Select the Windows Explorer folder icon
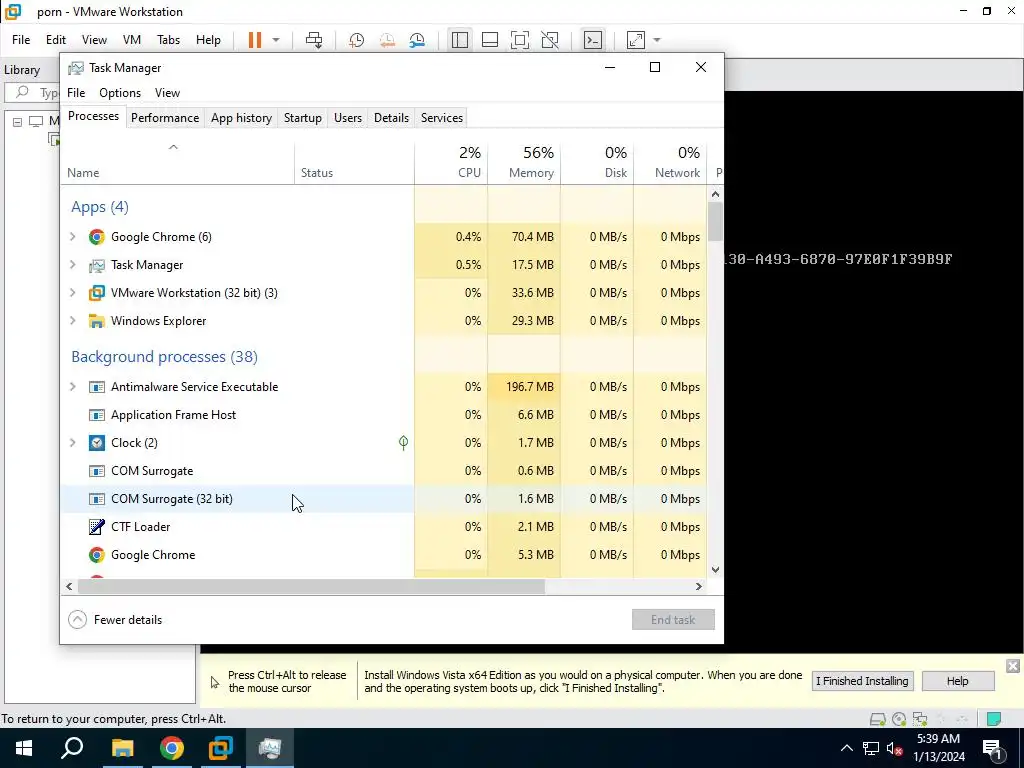 pyautogui.click(x=97, y=321)
